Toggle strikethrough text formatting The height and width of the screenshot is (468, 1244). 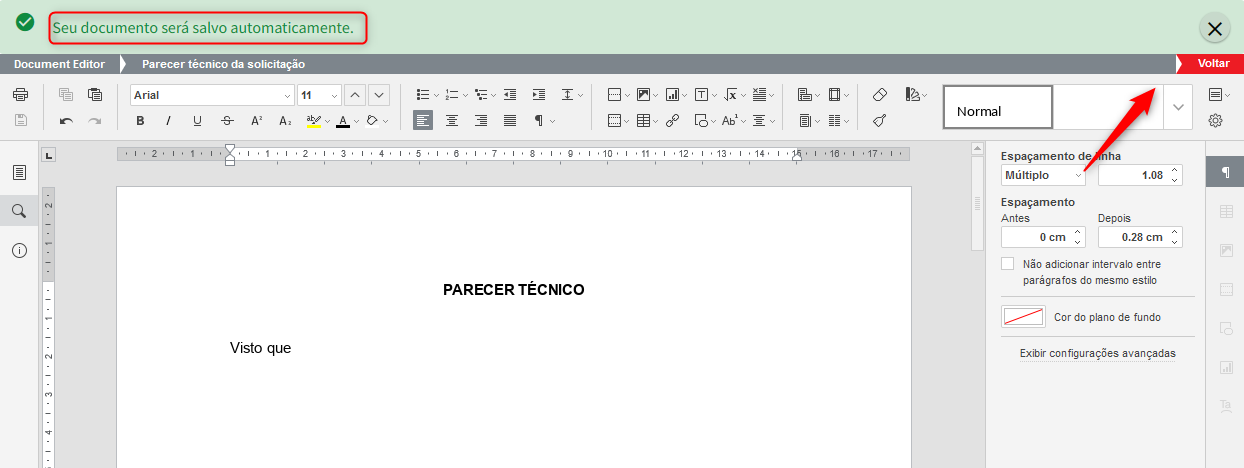pyautogui.click(x=227, y=121)
